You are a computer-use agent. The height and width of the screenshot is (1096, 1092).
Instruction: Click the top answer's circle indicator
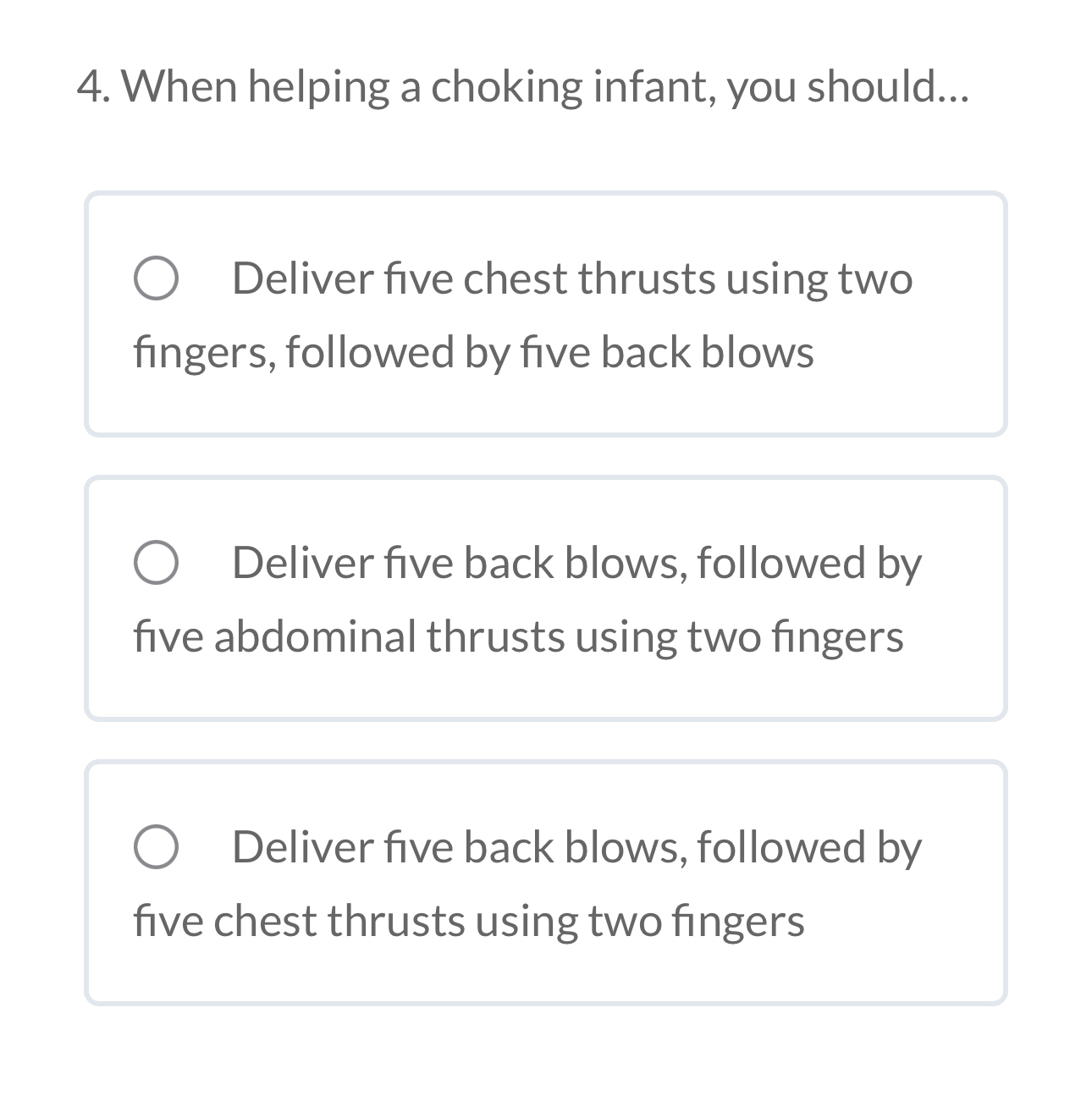[157, 279]
